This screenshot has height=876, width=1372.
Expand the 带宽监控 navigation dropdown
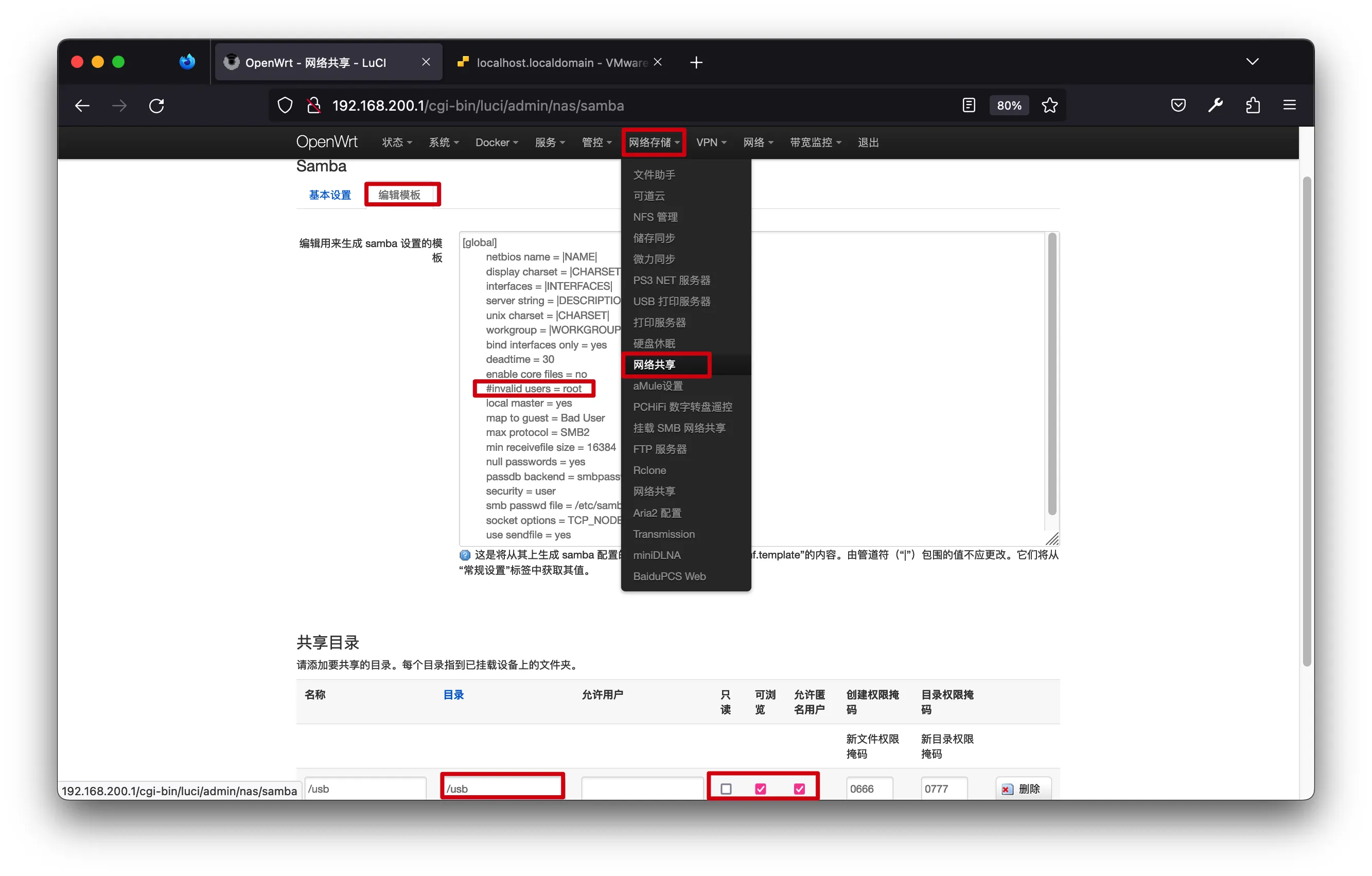click(x=815, y=143)
